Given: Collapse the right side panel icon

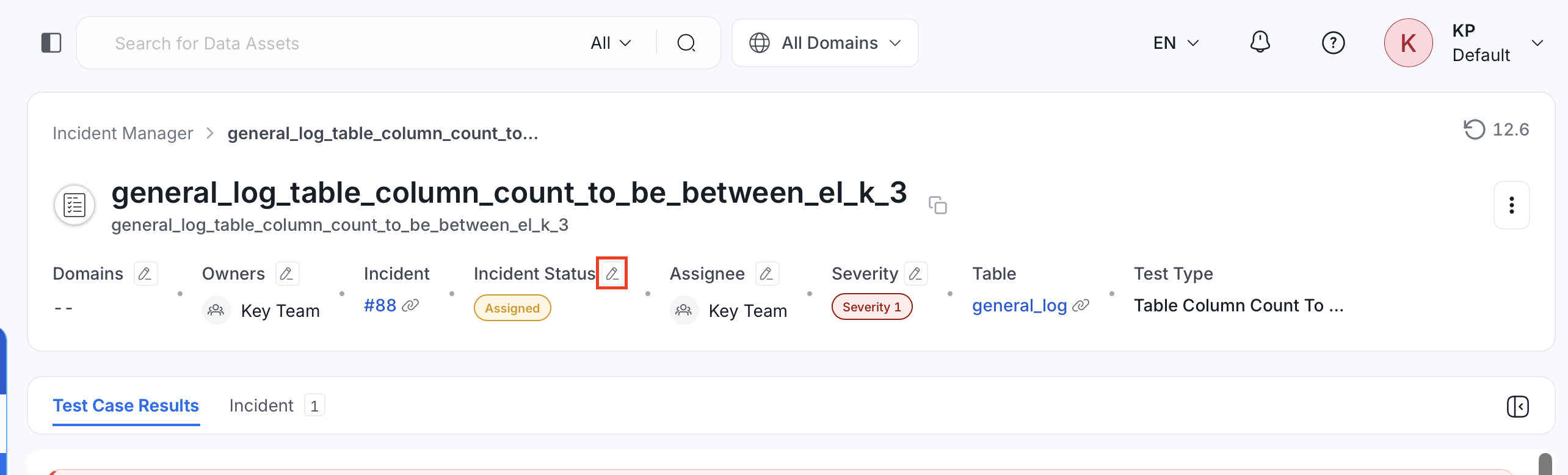Looking at the screenshot, I should click(1517, 406).
